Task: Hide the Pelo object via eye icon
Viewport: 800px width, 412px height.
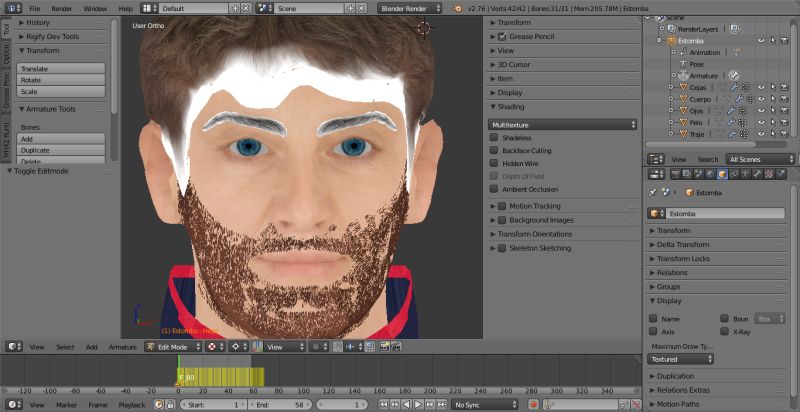Action: (762, 122)
